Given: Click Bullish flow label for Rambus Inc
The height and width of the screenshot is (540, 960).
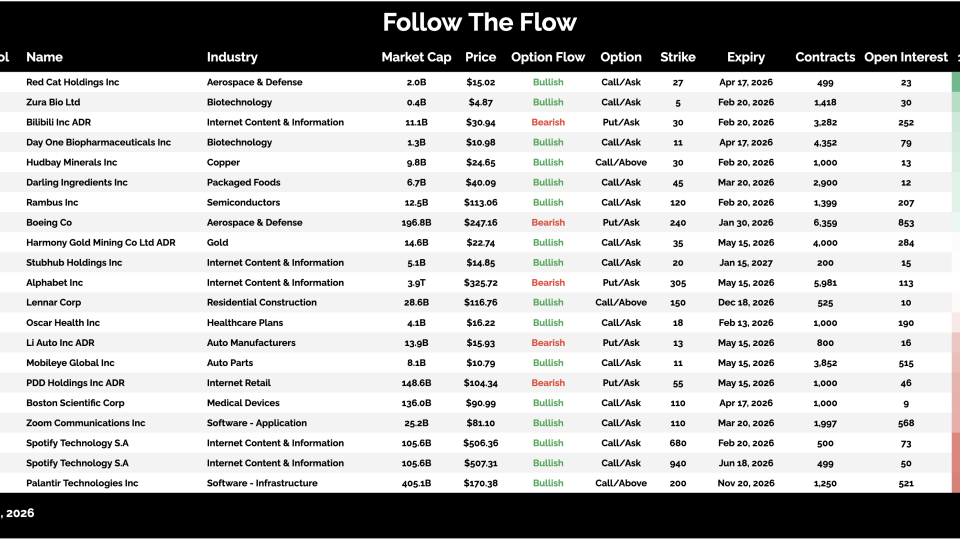Looking at the screenshot, I should point(548,202).
